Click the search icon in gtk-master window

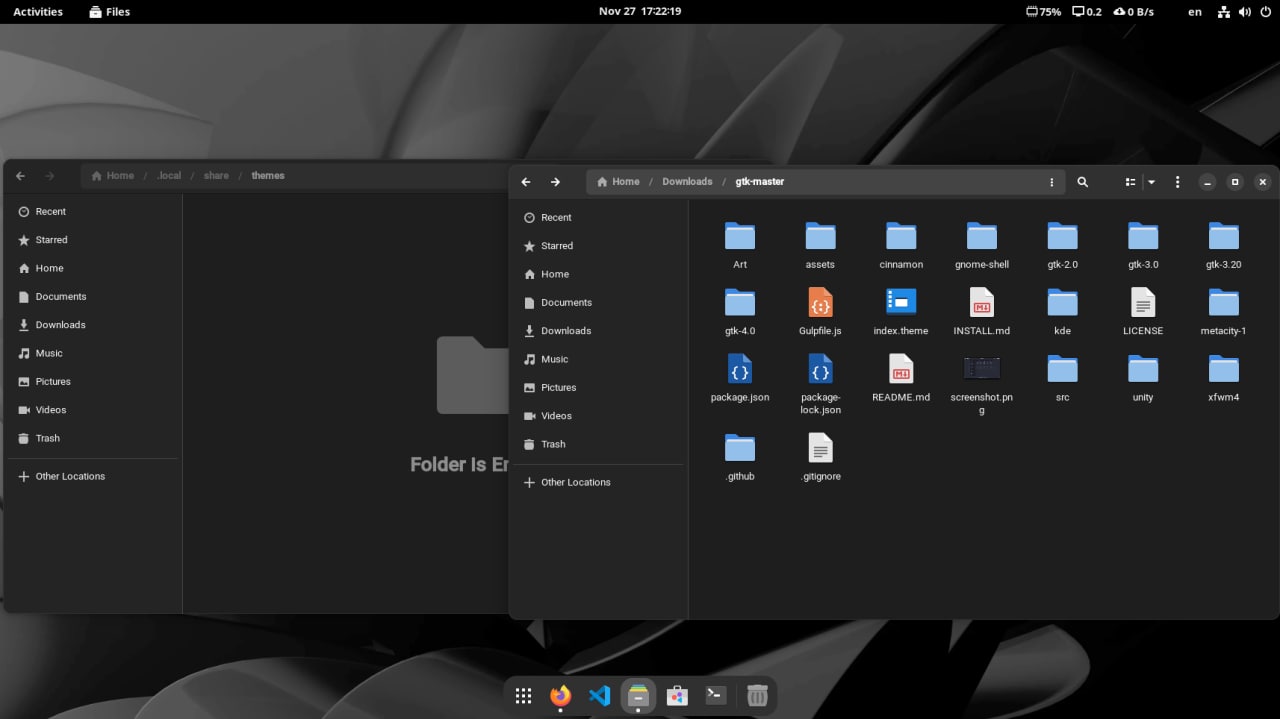pyautogui.click(x=1082, y=182)
